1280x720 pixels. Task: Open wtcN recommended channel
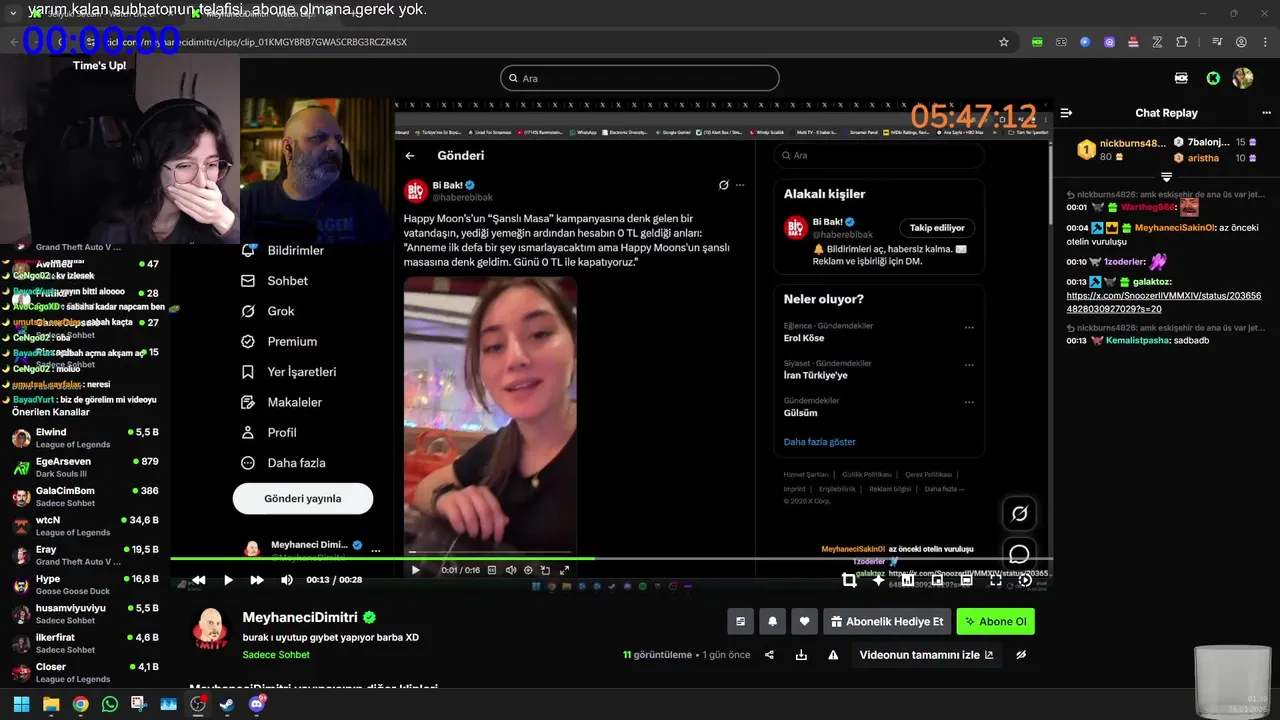(85, 526)
